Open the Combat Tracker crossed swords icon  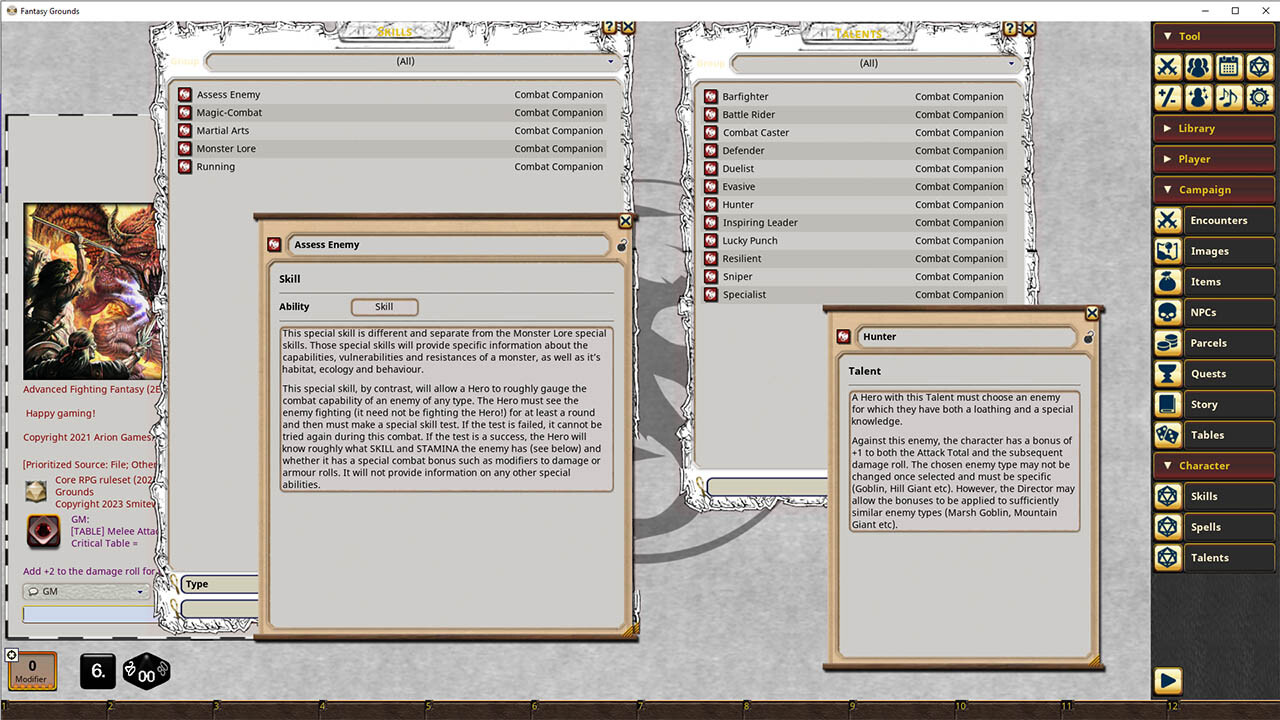[1166, 66]
